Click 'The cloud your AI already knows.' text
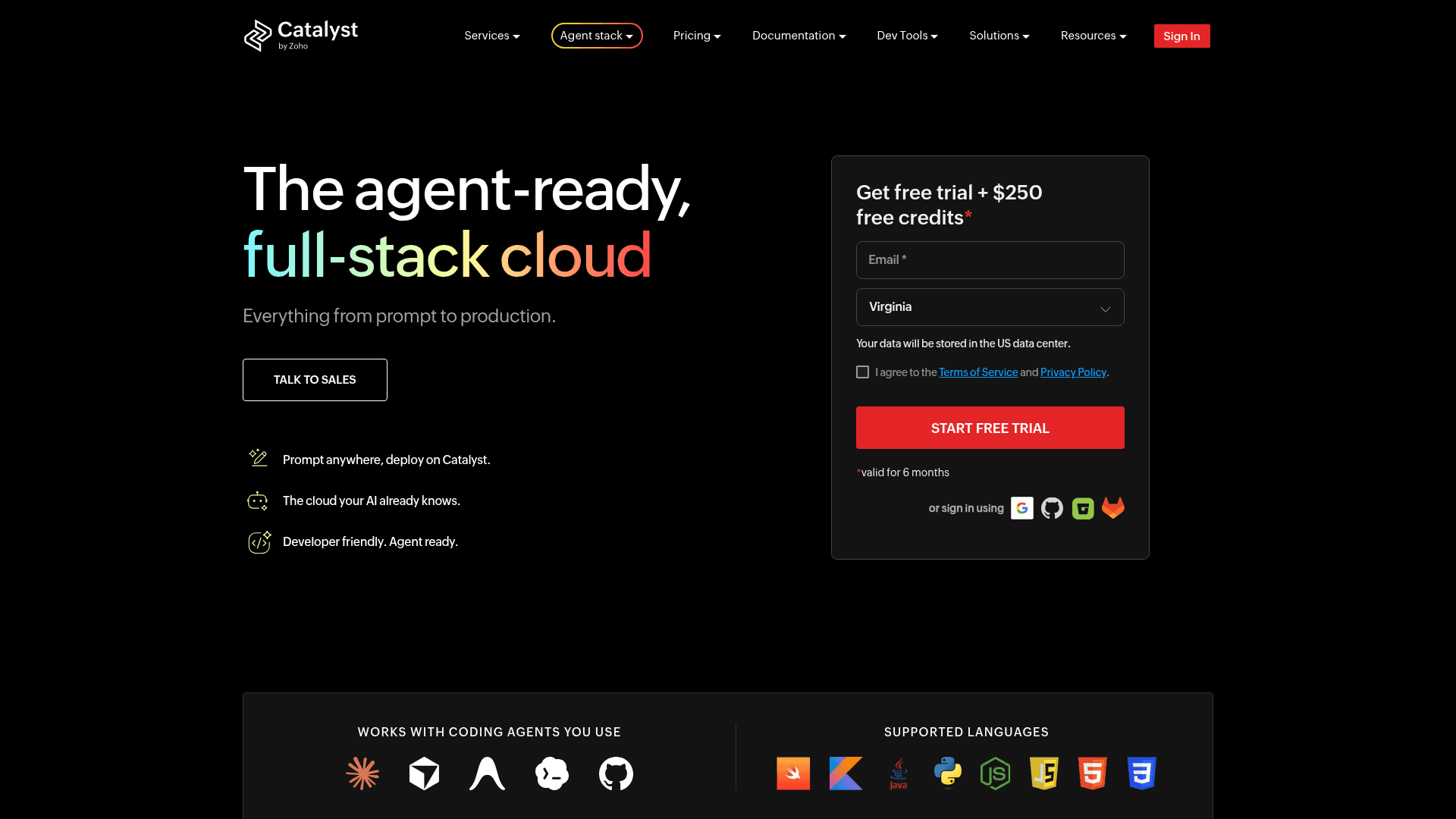This screenshot has height=819, width=1456. [372, 500]
